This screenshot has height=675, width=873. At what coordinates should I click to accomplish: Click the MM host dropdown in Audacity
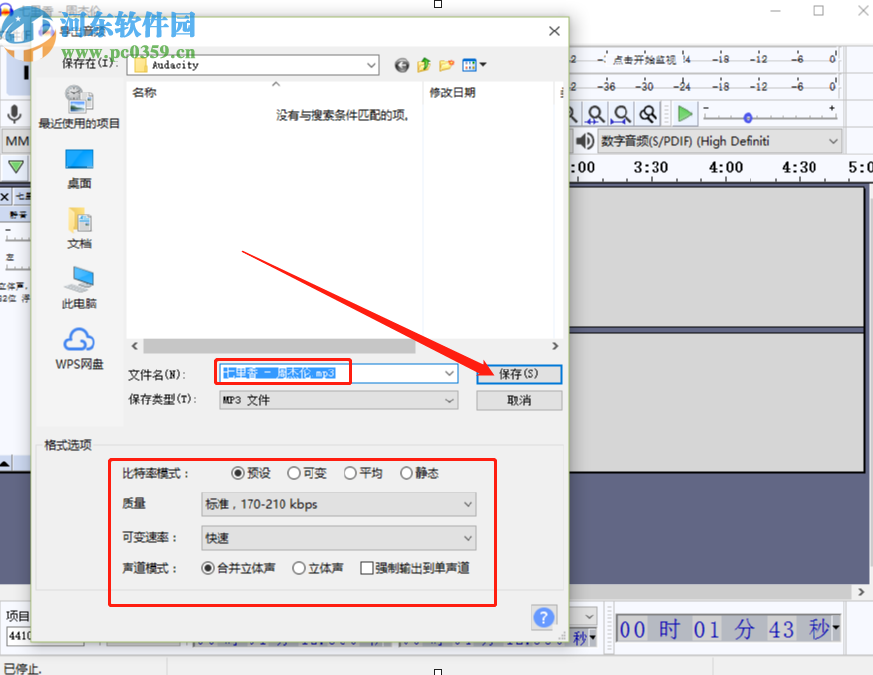17,141
